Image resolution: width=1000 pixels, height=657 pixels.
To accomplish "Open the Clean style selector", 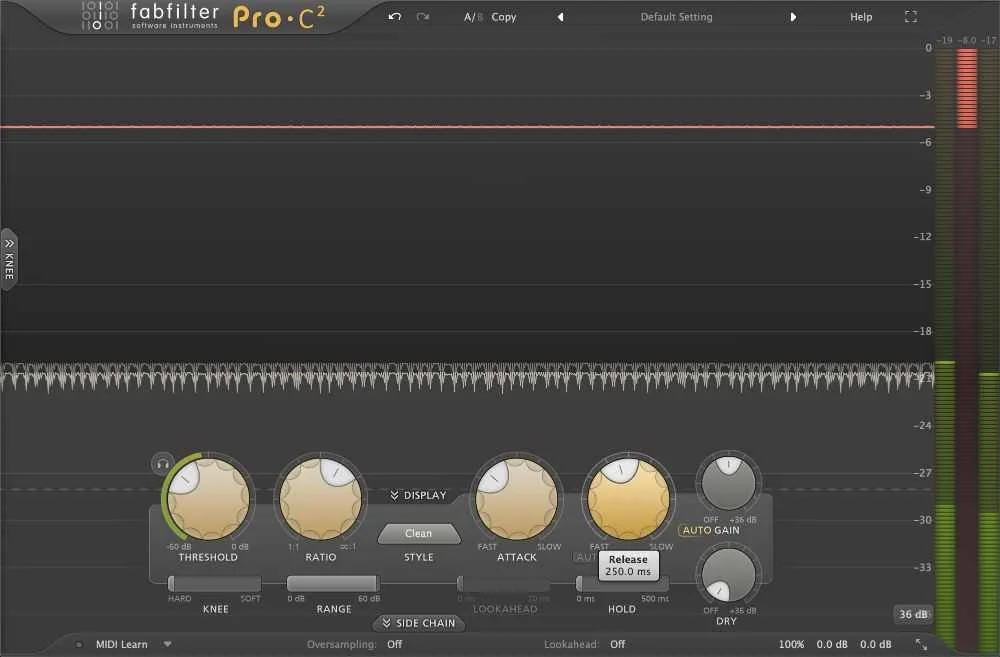I will 418,533.
